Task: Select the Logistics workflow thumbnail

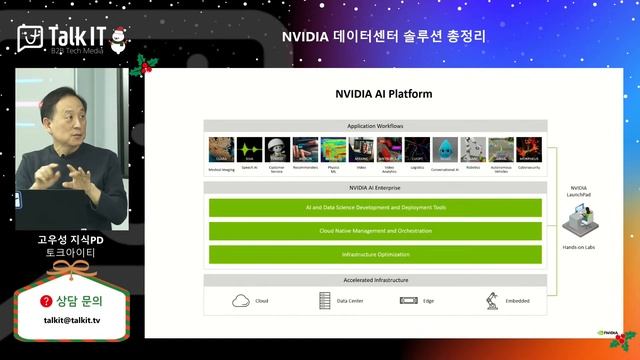Action: point(417,149)
